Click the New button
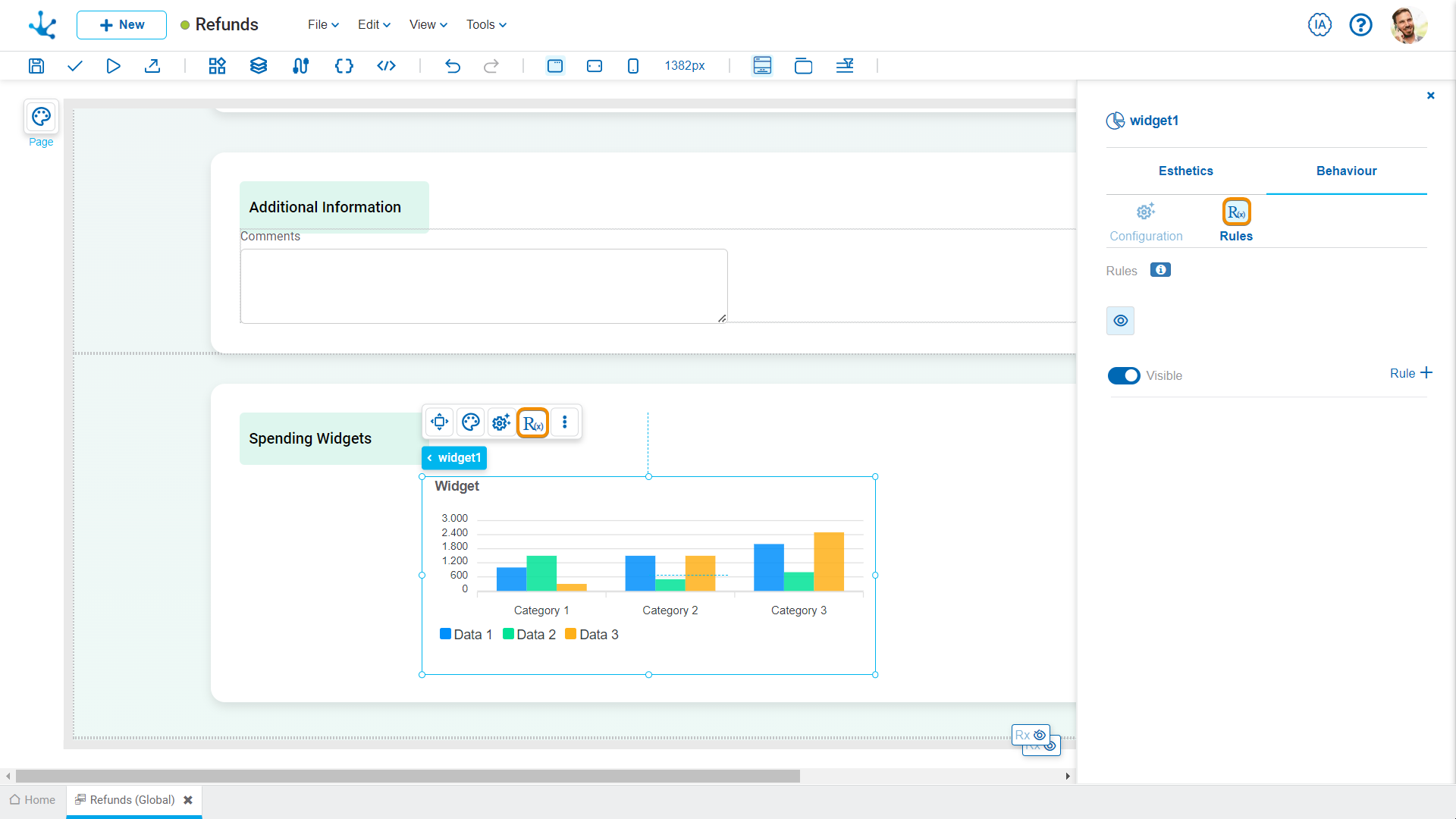This screenshot has width=1456, height=819. click(x=121, y=25)
